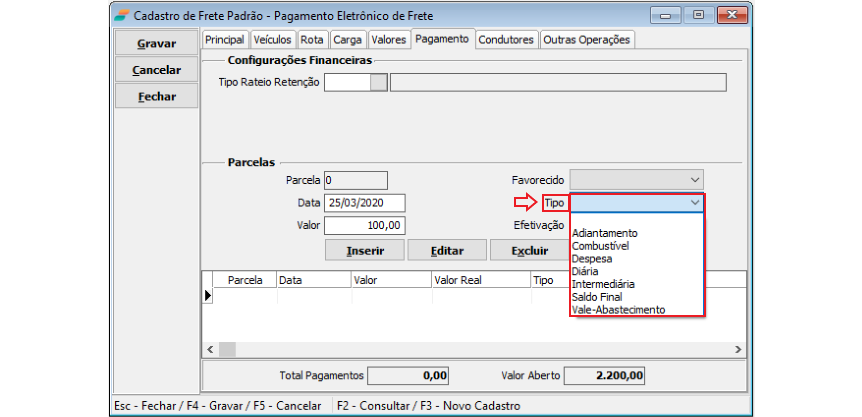Screen dimensions: 862x417
Task: Select Adiantamento from the Tipo list
Action: (605, 233)
